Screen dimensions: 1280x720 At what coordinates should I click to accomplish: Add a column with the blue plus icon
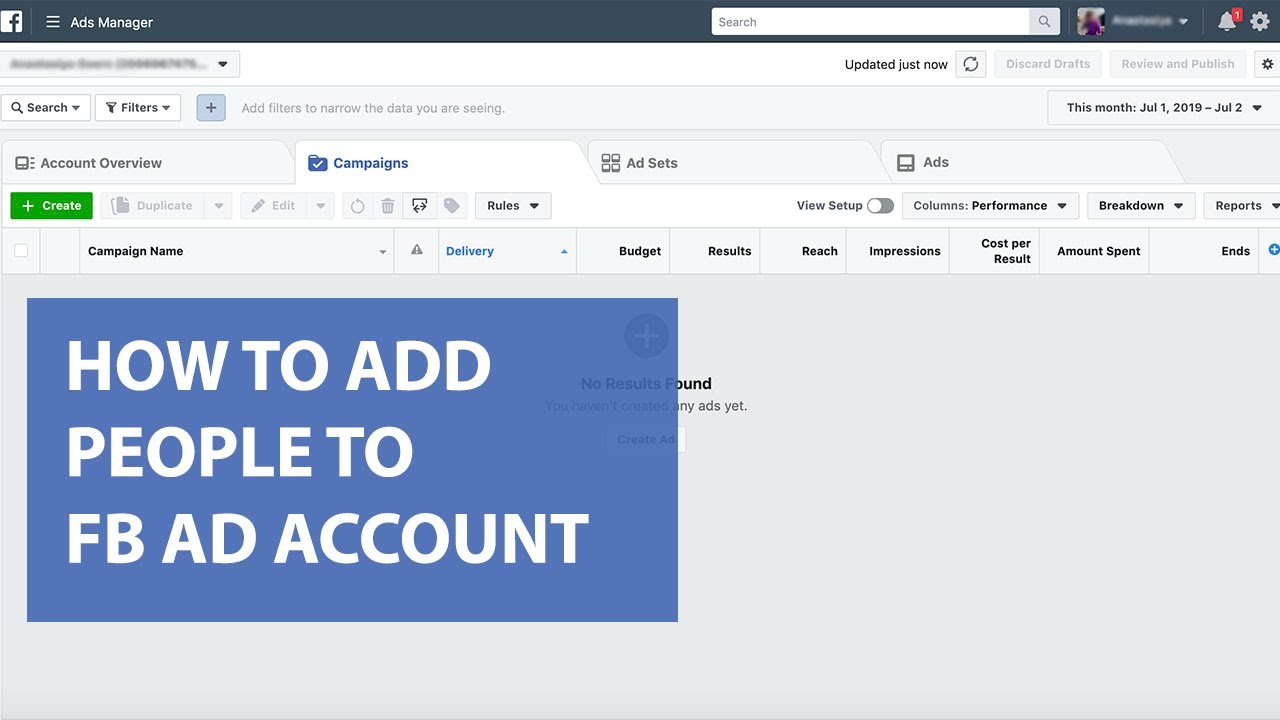[1273, 250]
